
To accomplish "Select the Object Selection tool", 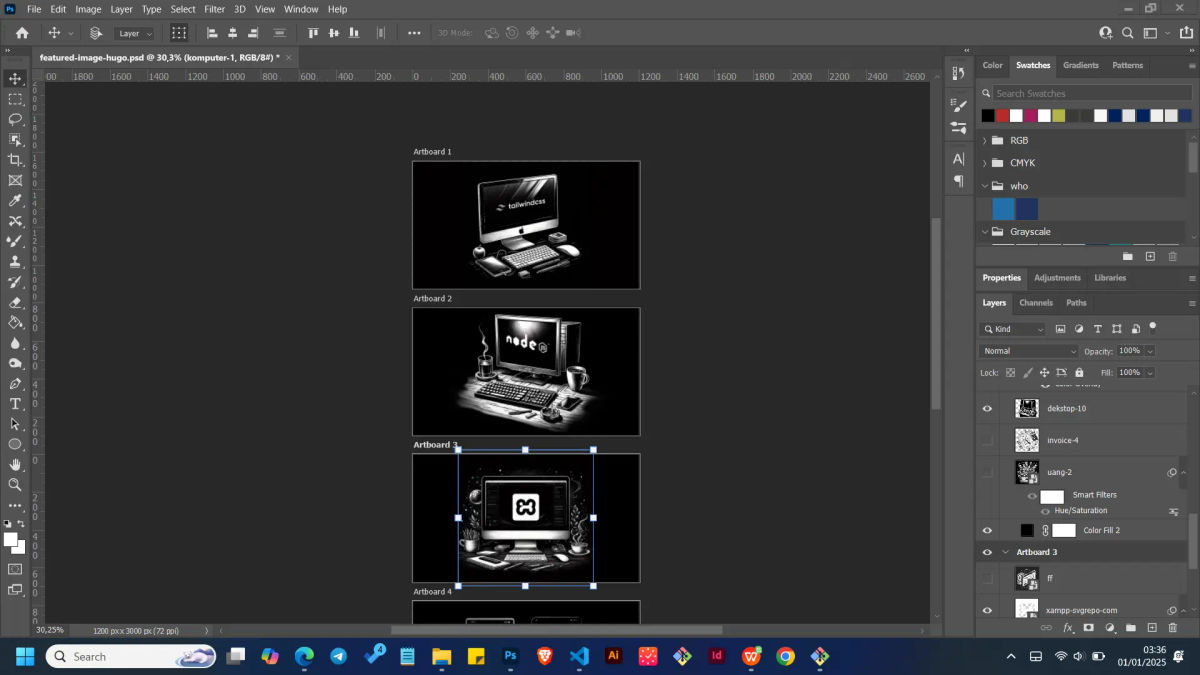I will coord(15,139).
